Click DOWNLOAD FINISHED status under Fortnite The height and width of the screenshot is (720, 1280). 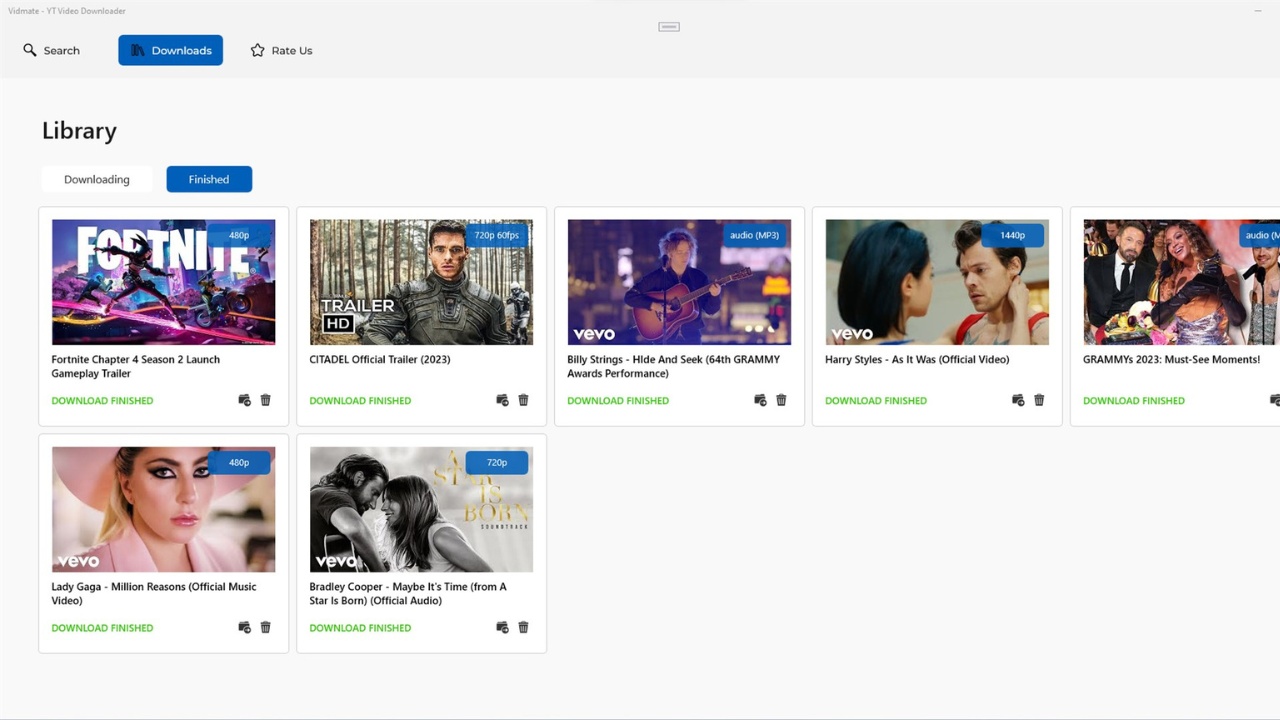pos(102,400)
